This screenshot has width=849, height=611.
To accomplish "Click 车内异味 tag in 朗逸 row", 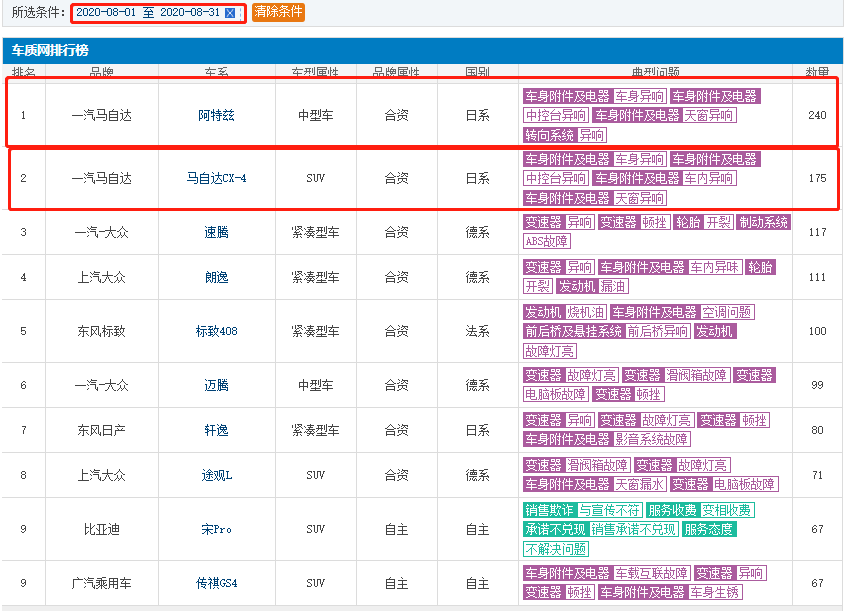I will (x=715, y=267).
